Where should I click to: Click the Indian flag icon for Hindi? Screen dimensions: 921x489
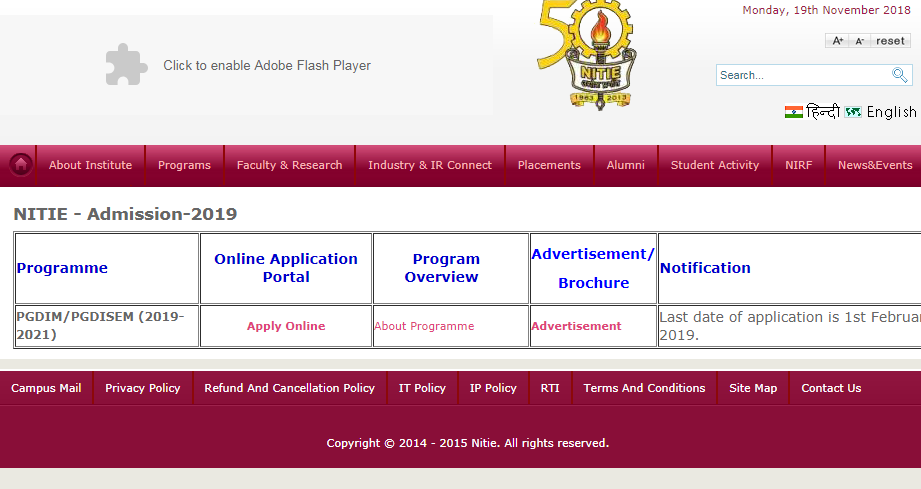click(794, 112)
